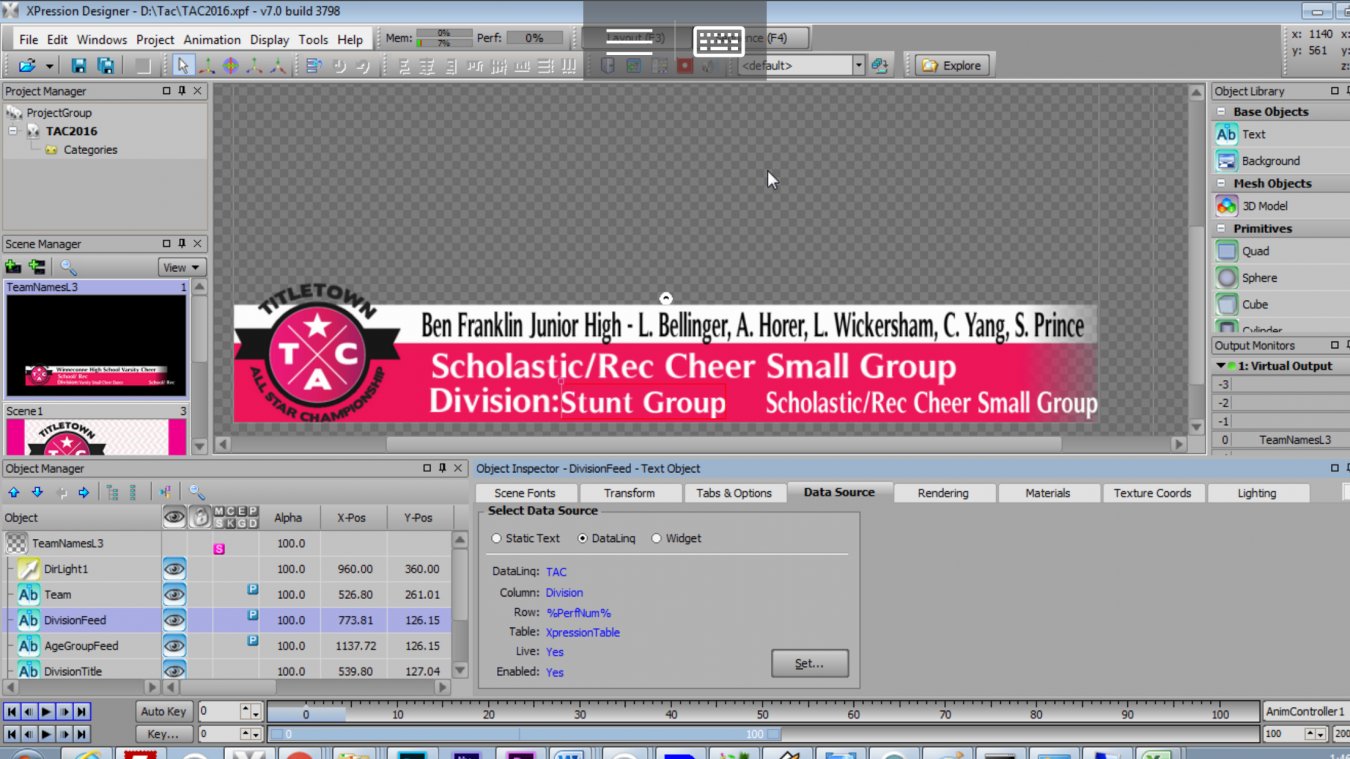Viewport: 1350px width, 759px height.
Task: Open the Tools menu
Action: coord(313,40)
